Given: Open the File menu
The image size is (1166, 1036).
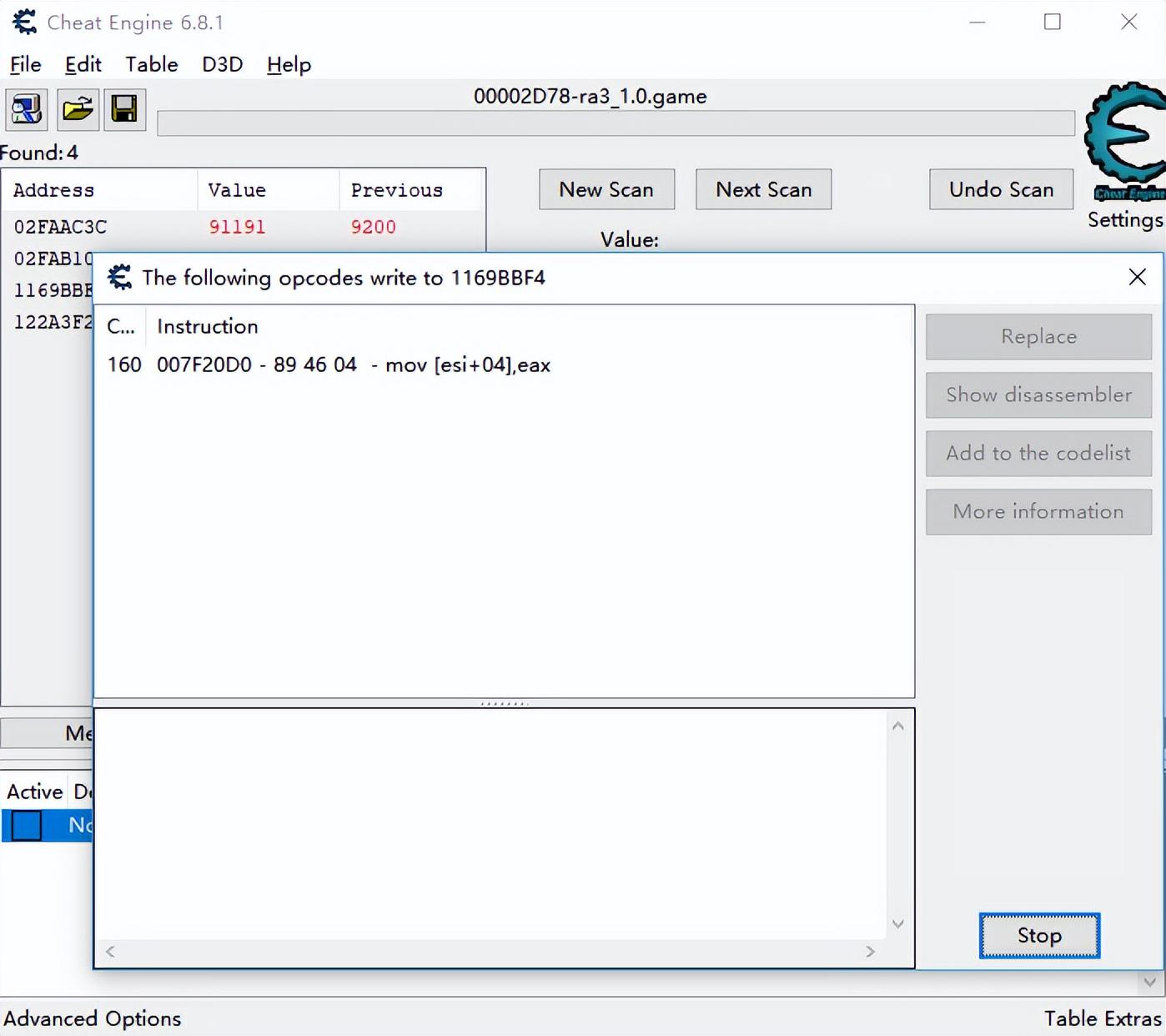Looking at the screenshot, I should (x=25, y=64).
